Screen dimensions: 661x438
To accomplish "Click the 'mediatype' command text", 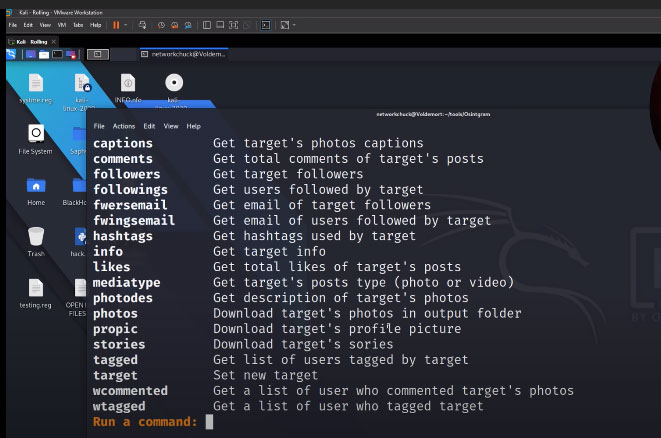I will tap(126, 282).
